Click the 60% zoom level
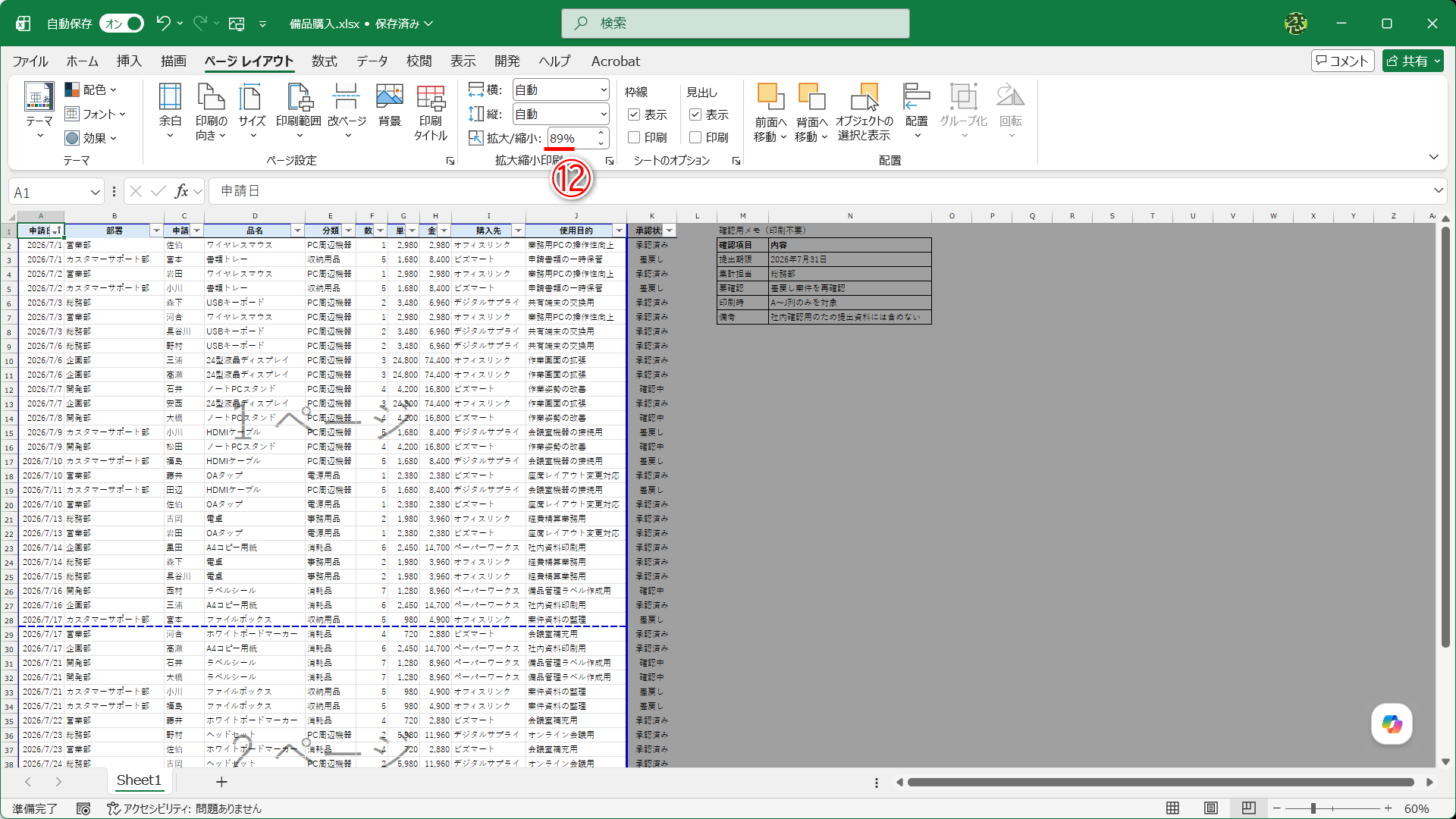1456x819 pixels. 1417,808
